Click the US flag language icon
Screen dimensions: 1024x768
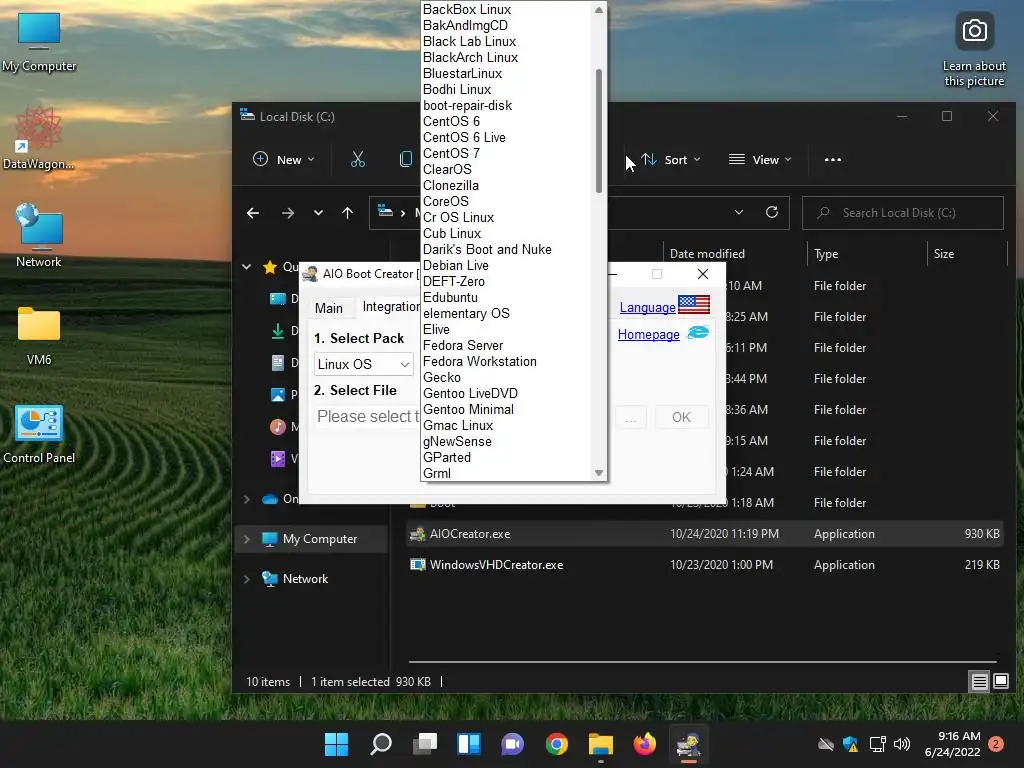tap(694, 305)
